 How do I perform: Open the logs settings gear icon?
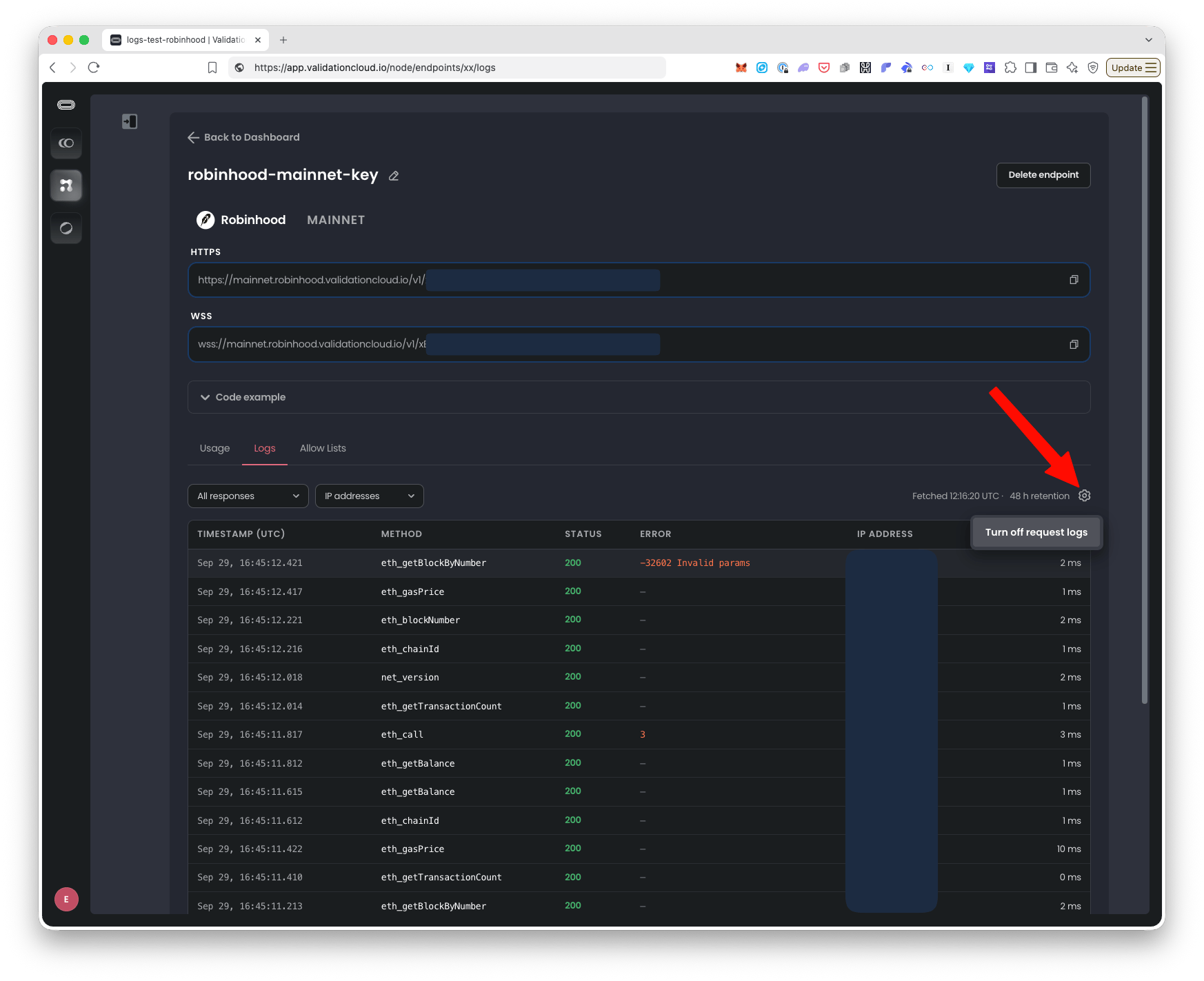(x=1085, y=496)
